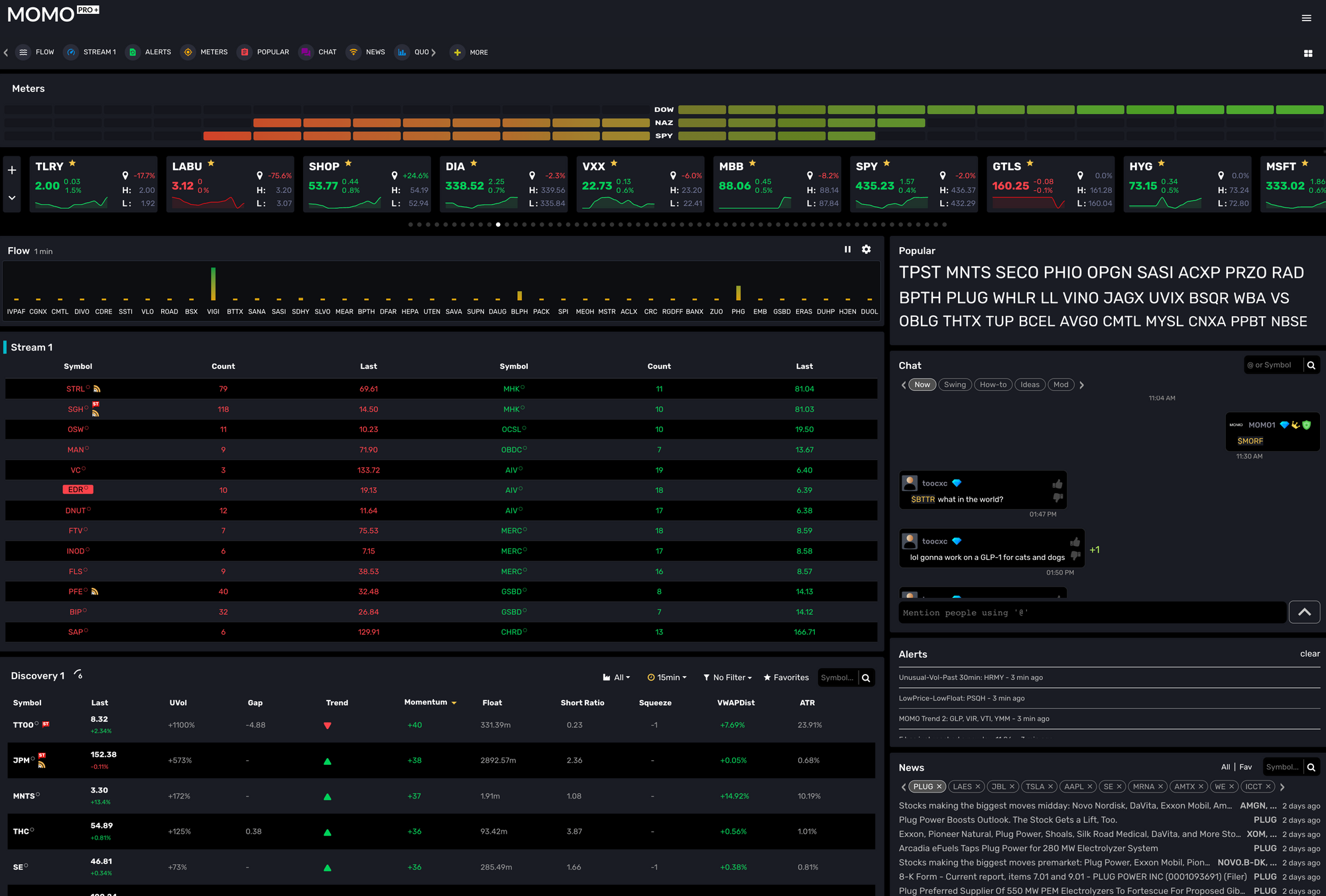Click the scroll-up arrow button in chat

tap(1303, 612)
